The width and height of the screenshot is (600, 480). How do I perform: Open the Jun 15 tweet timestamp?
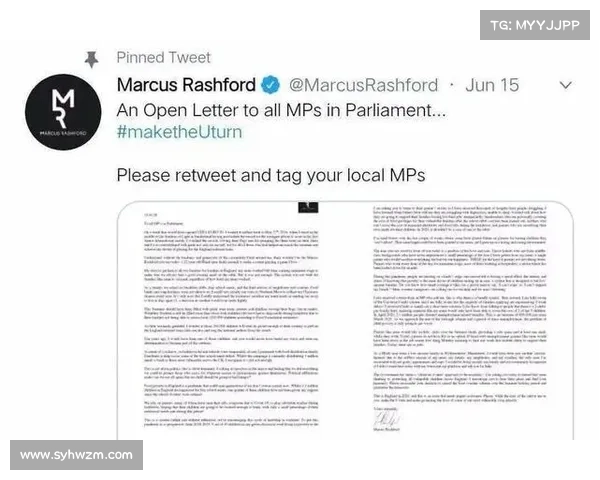coord(492,85)
